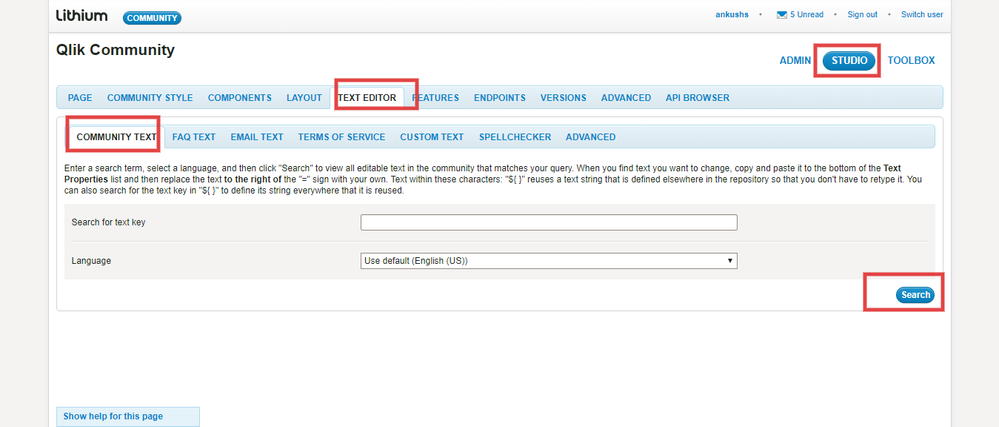Image resolution: width=999 pixels, height=427 pixels.
Task: Expand the Language dropdown
Action: [549, 261]
